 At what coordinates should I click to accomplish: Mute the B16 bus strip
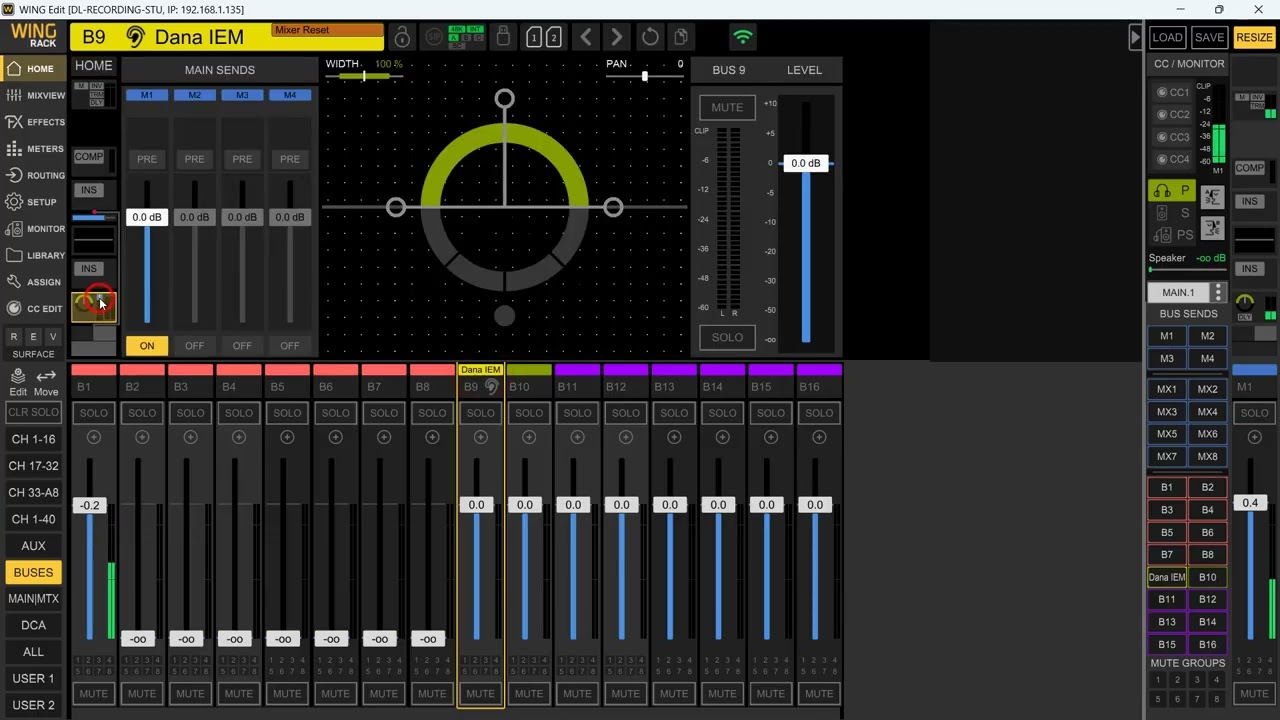[818, 694]
